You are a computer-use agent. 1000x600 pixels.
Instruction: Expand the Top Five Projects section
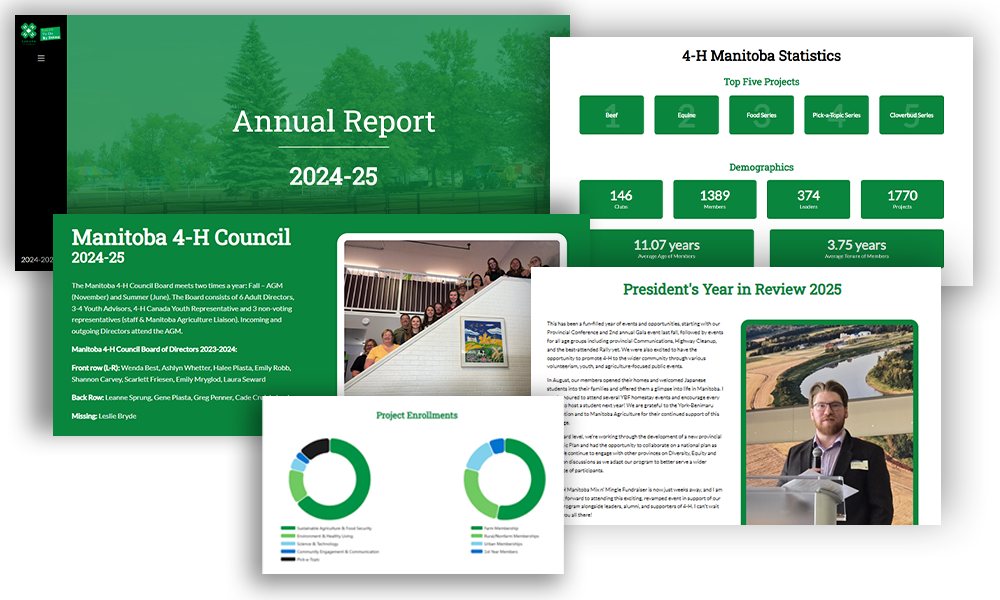[x=761, y=81]
